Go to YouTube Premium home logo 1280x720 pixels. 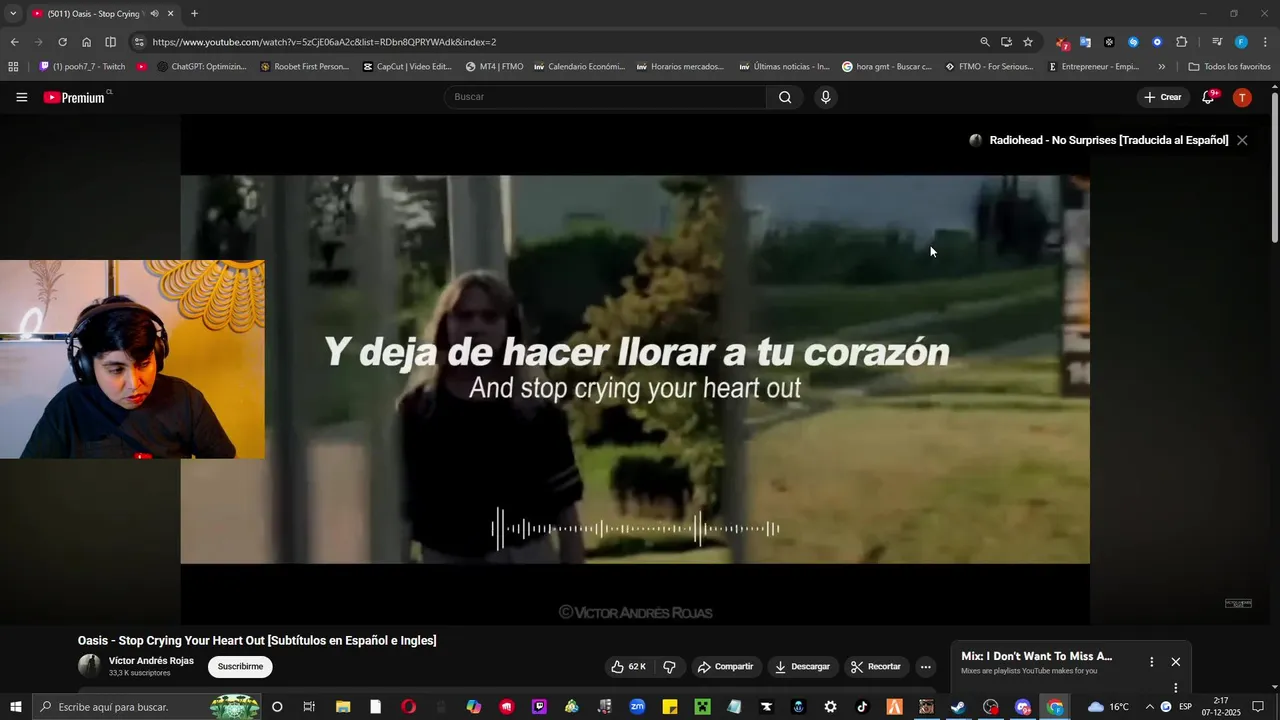[x=74, y=97]
